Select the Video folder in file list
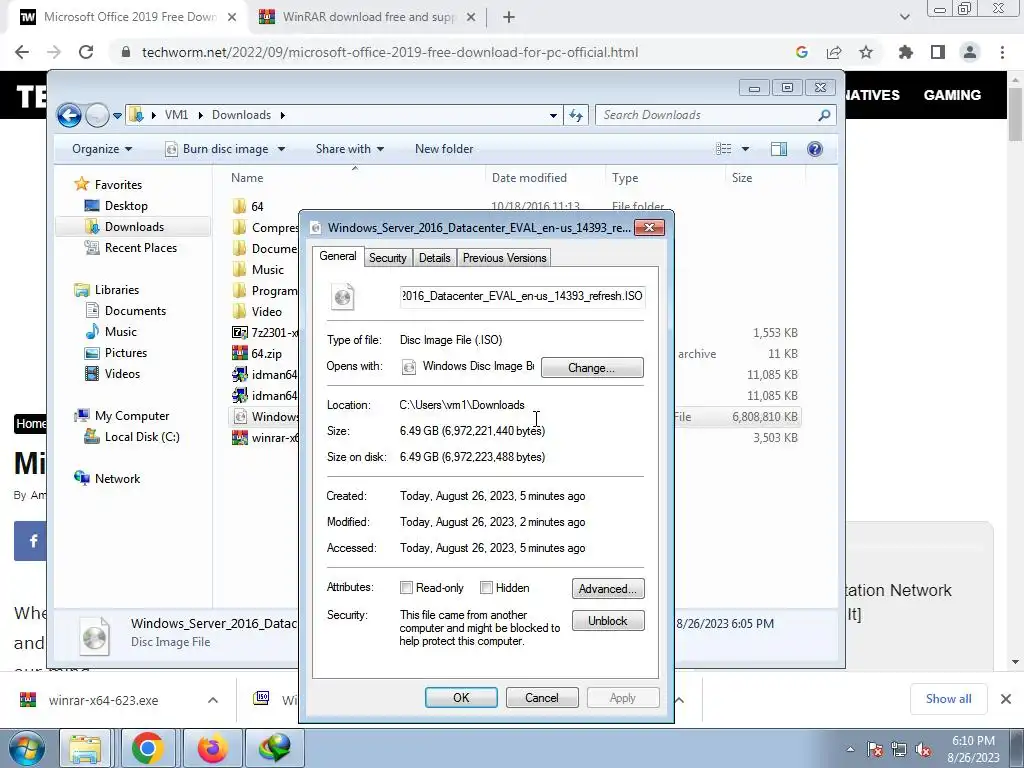The height and width of the screenshot is (768, 1024). pyautogui.click(x=266, y=312)
